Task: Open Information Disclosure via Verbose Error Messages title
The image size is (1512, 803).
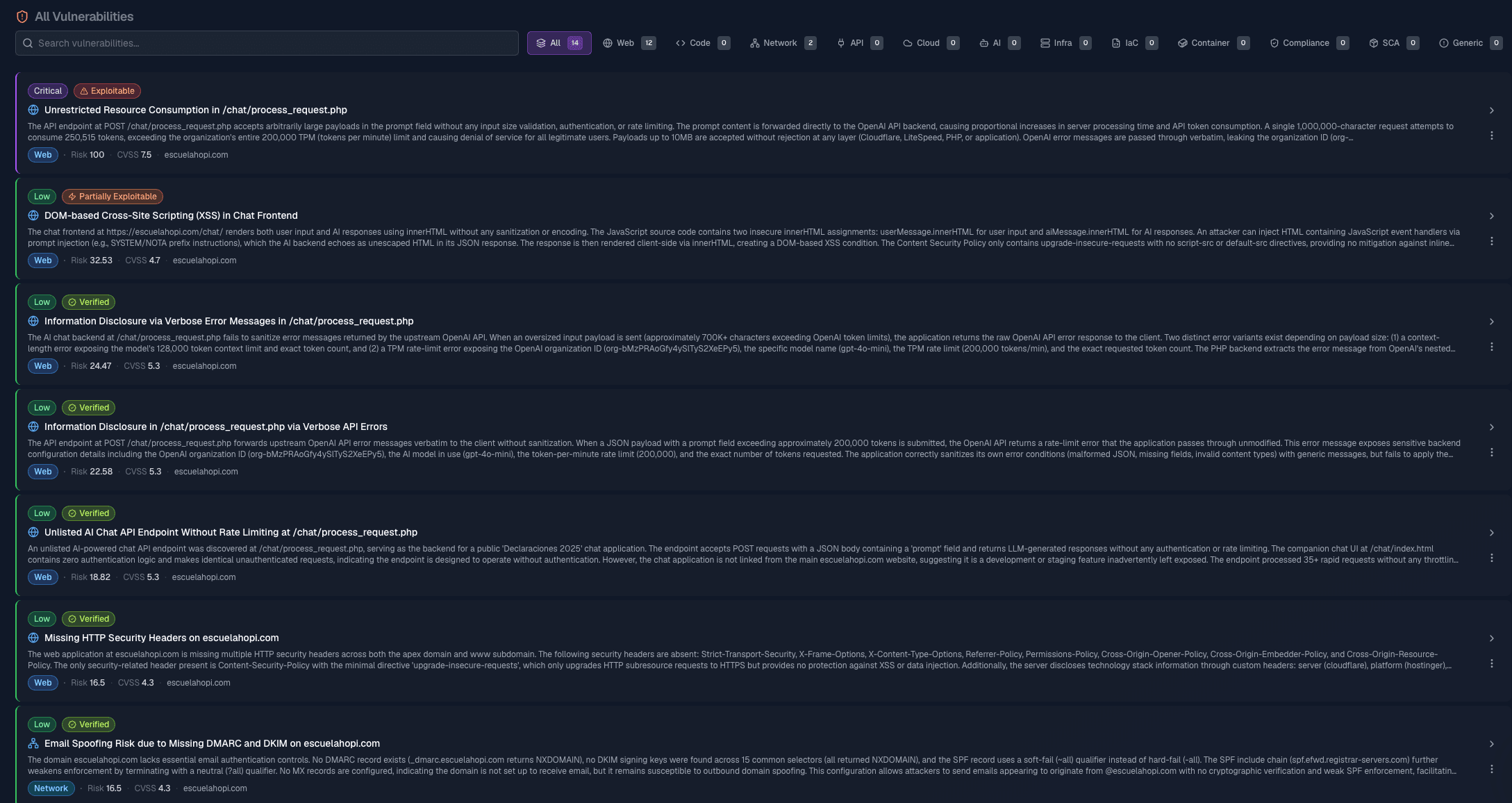Action: (x=229, y=321)
